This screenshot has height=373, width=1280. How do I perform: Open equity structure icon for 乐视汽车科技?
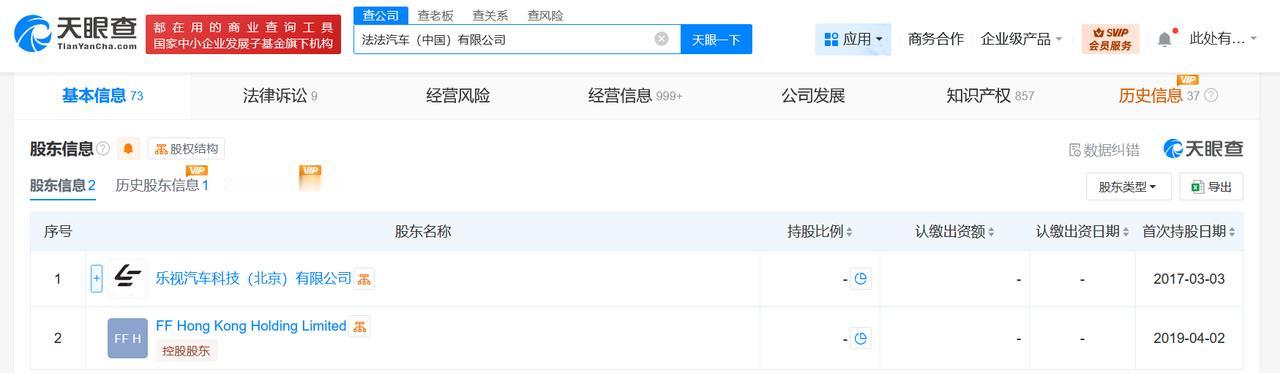364,278
